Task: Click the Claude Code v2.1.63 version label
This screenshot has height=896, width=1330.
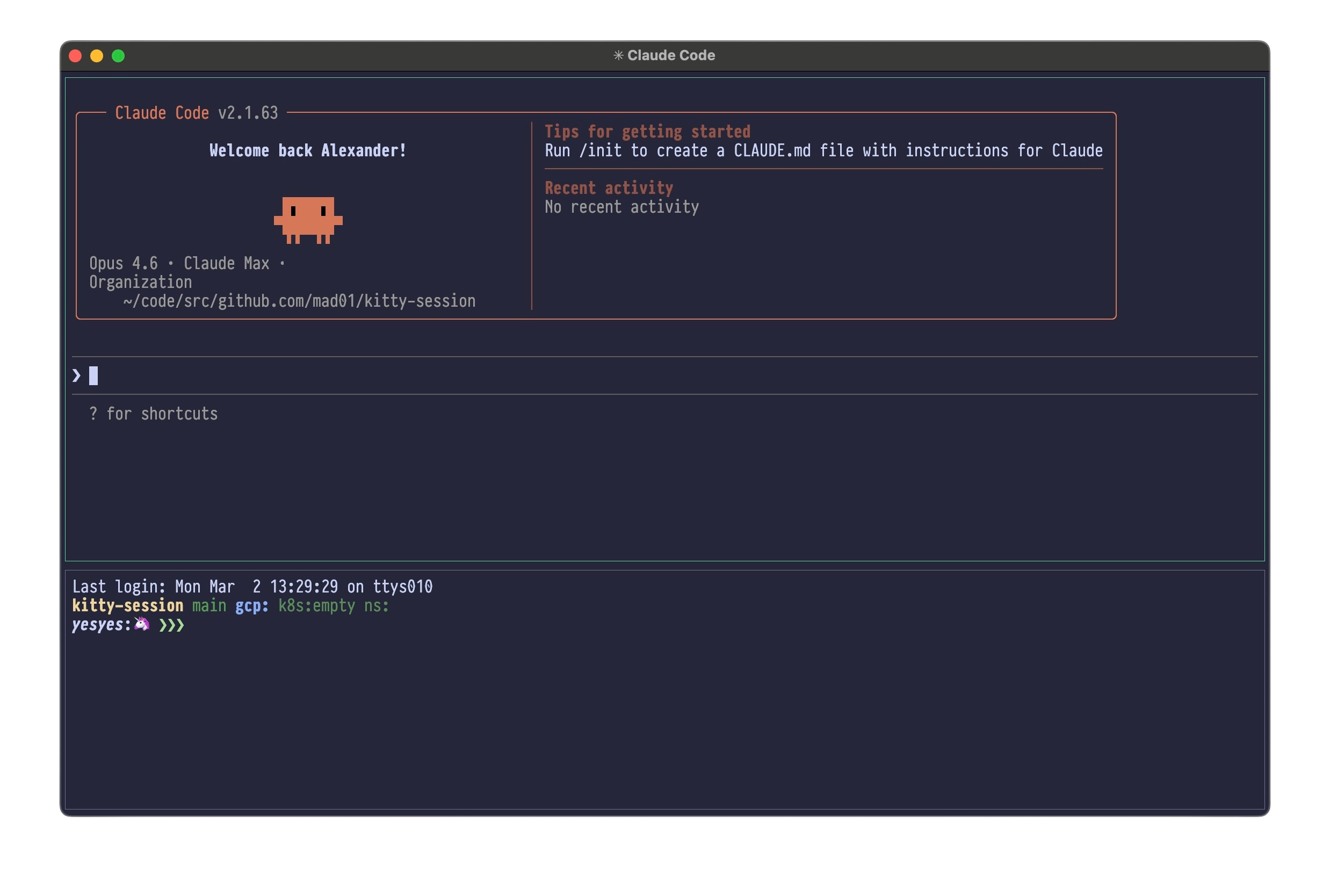Action: 196,113
